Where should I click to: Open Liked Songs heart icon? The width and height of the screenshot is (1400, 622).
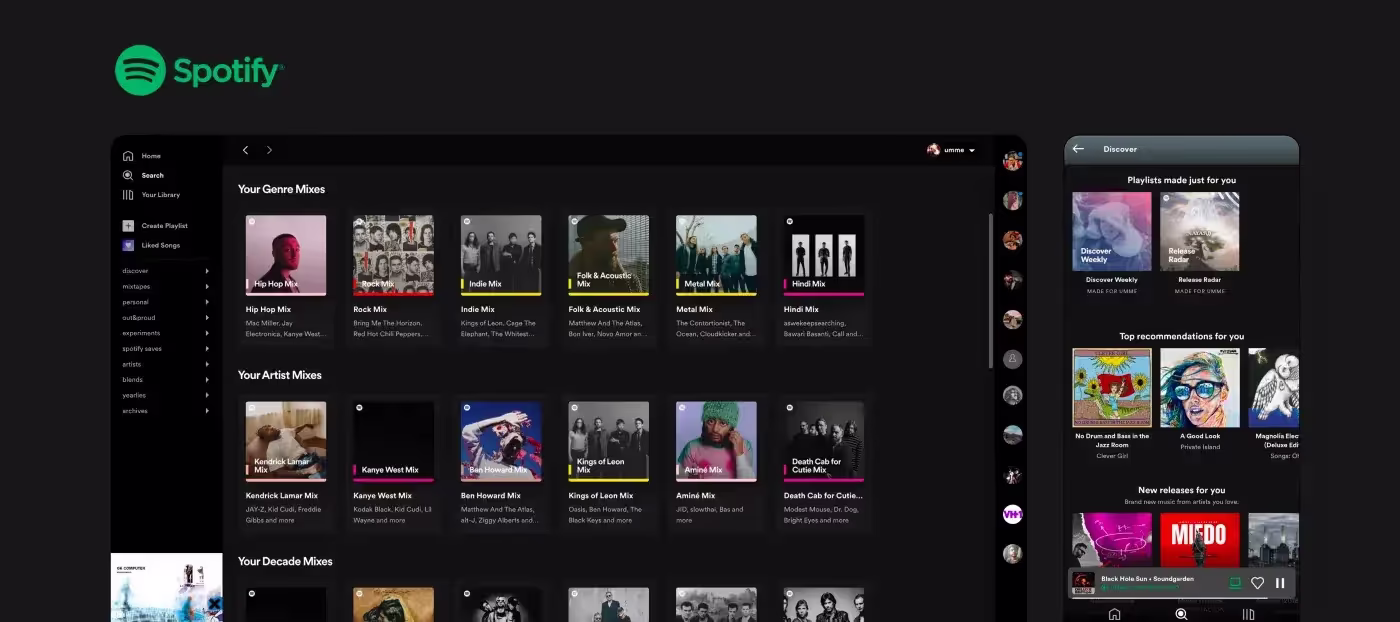(x=128, y=245)
